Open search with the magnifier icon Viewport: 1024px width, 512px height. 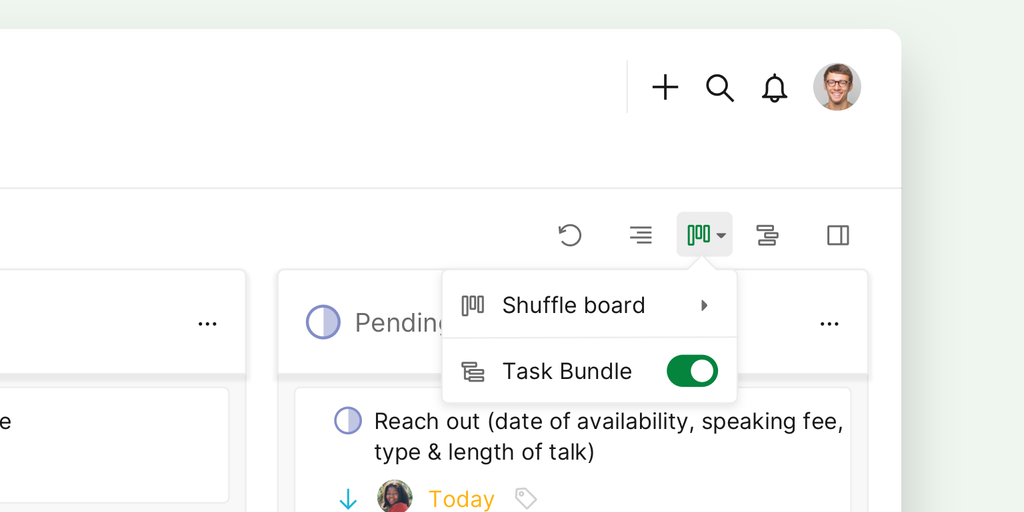pyautogui.click(x=720, y=88)
